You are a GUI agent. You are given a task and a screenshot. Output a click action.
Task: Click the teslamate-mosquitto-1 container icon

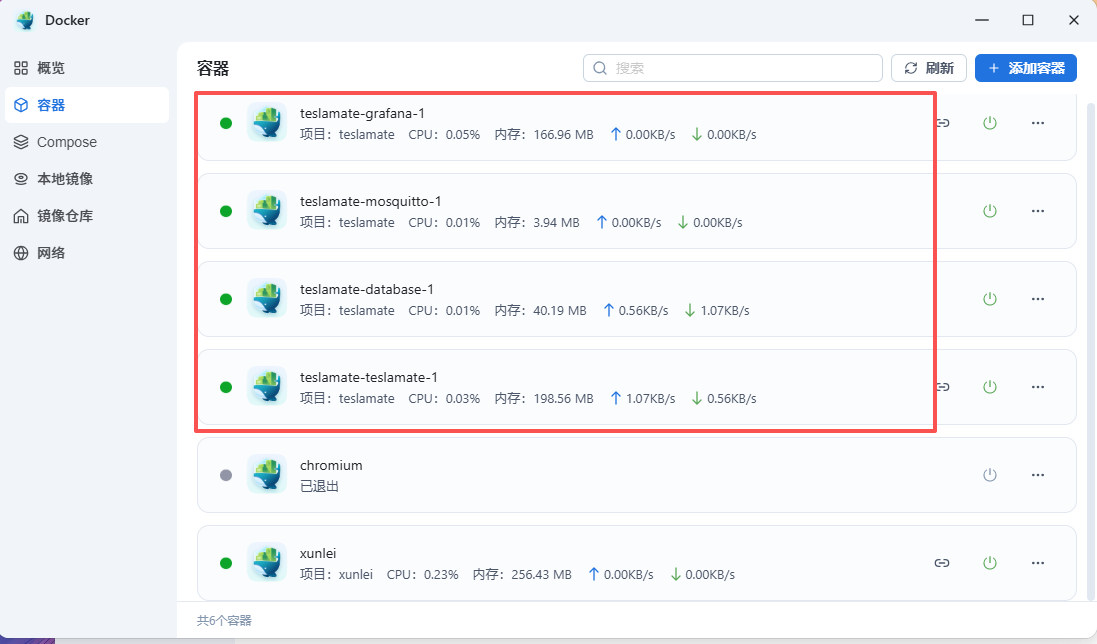click(267, 210)
